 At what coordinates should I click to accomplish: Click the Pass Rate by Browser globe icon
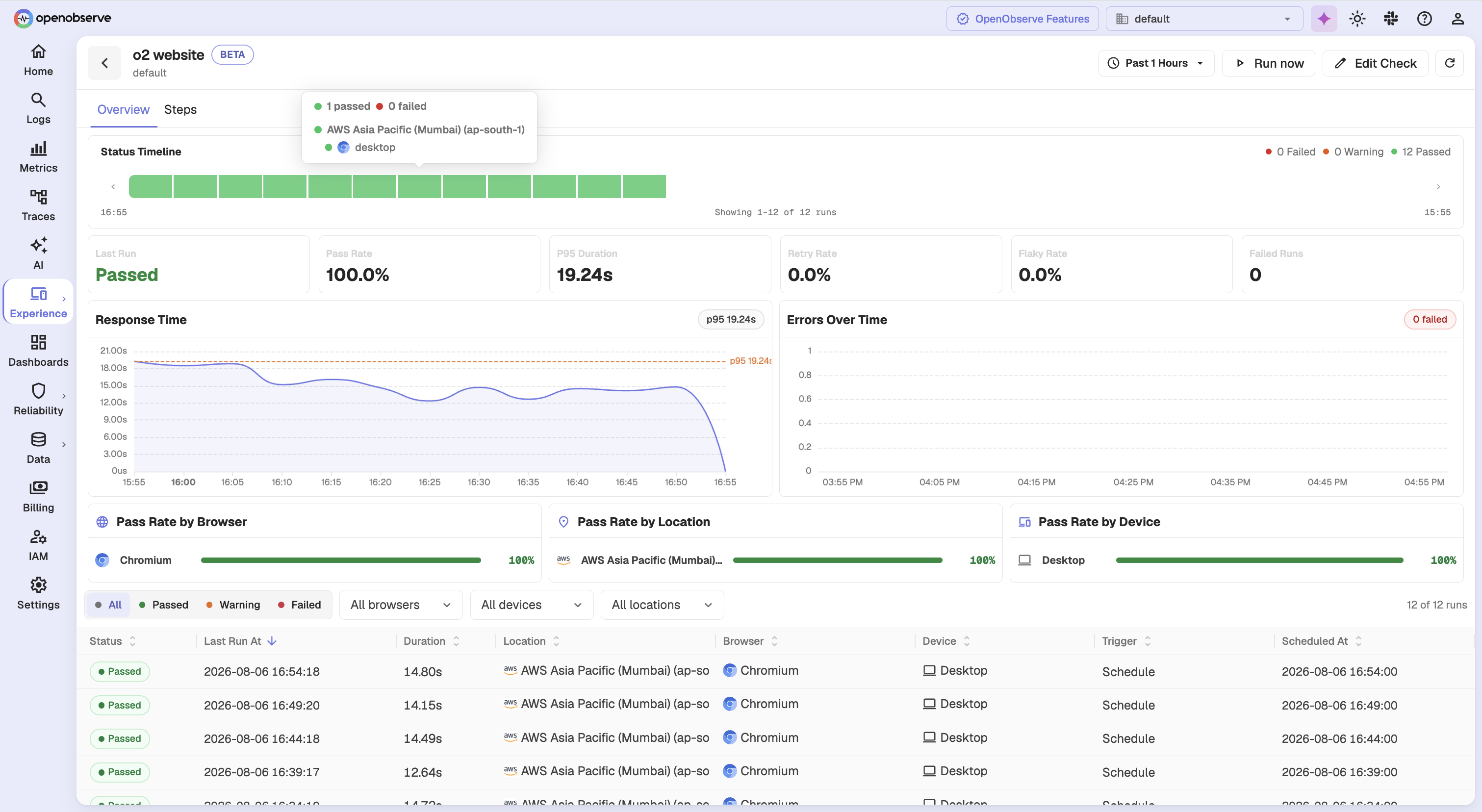pos(102,522)
